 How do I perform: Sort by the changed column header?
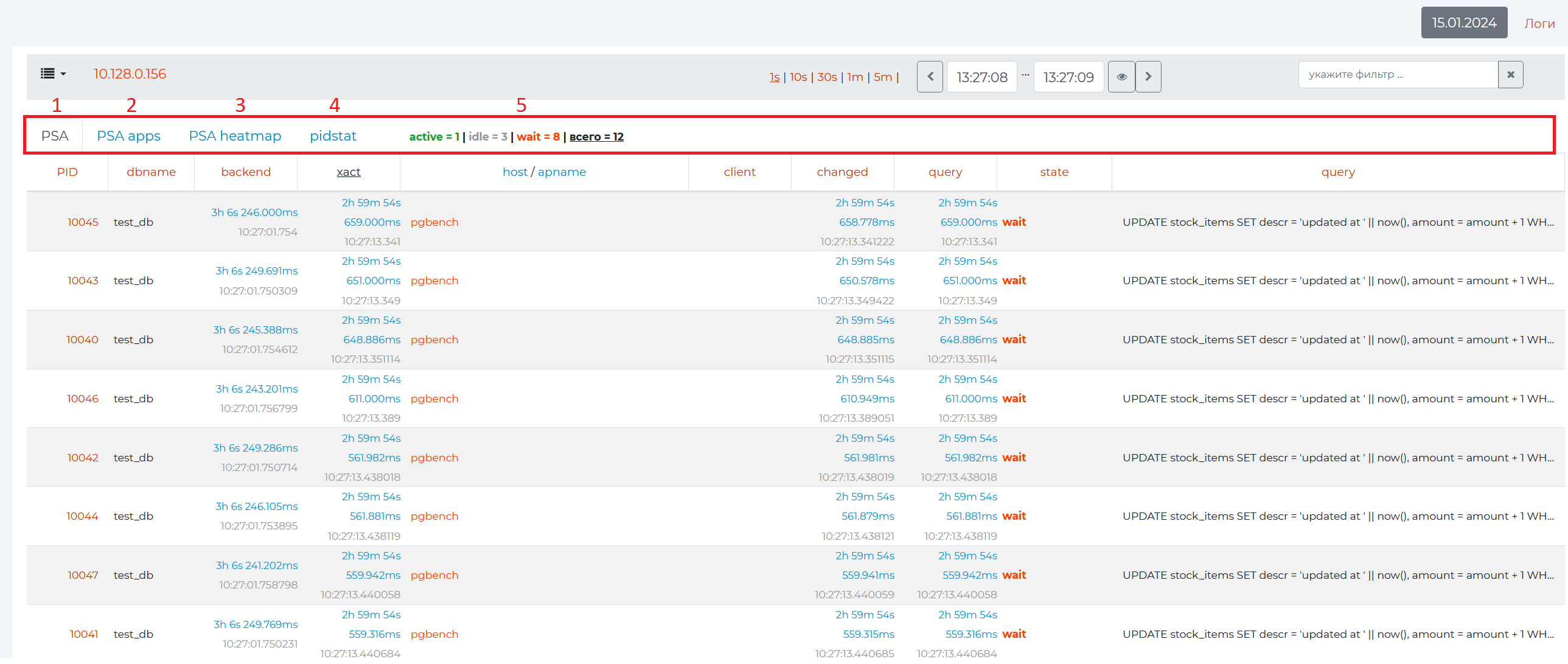[843, 172]
